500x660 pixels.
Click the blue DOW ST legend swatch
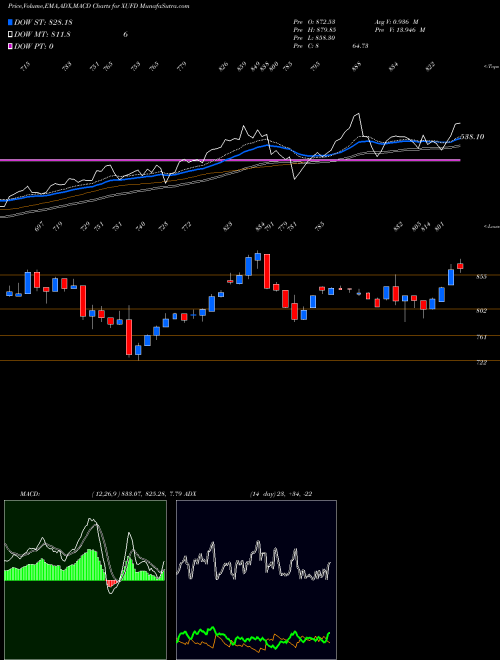(x=11, y=22)
